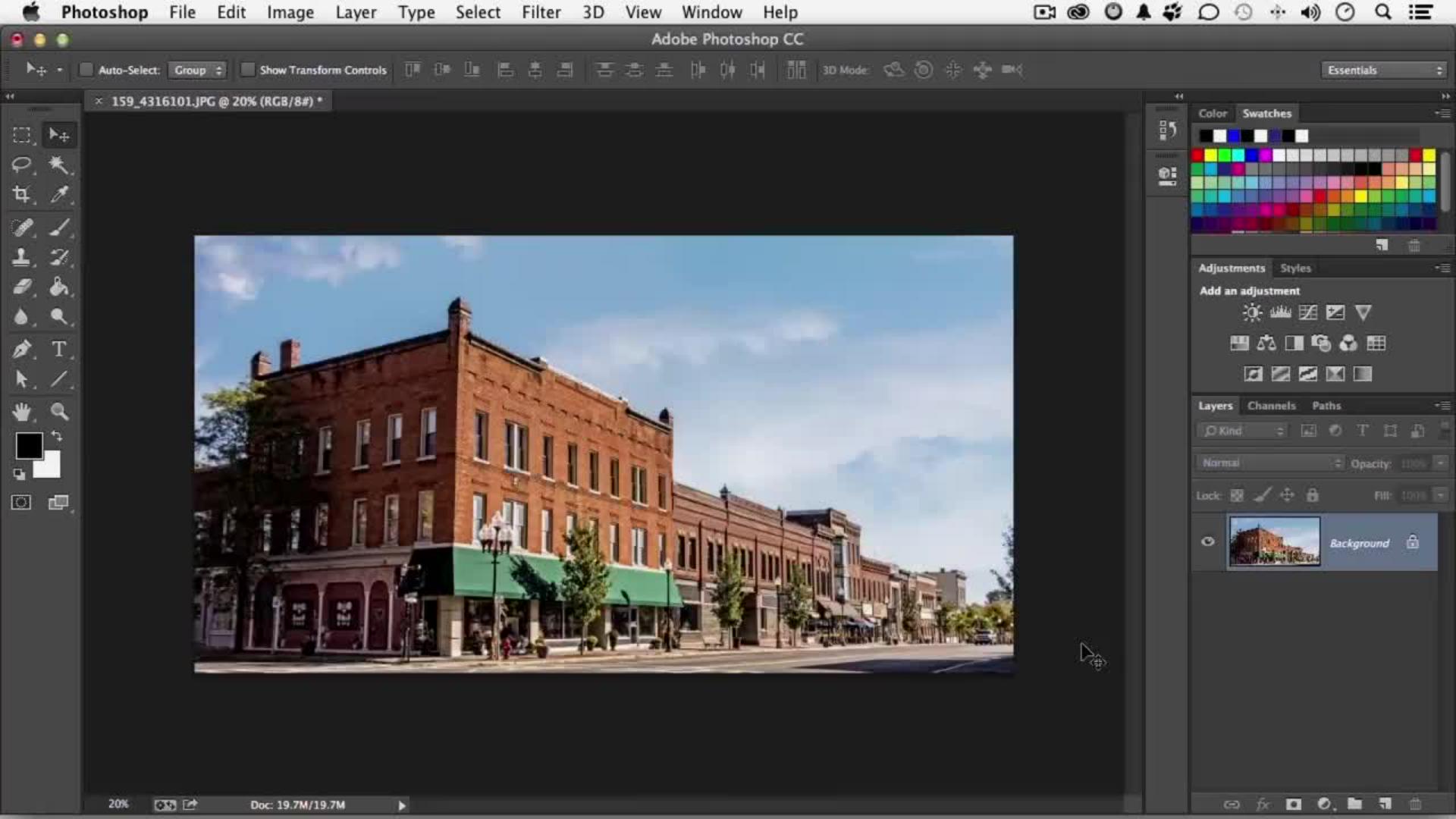Open the Filter menu
The image size is (1456, 819).
pyautogui.click(x=541, y=12)
